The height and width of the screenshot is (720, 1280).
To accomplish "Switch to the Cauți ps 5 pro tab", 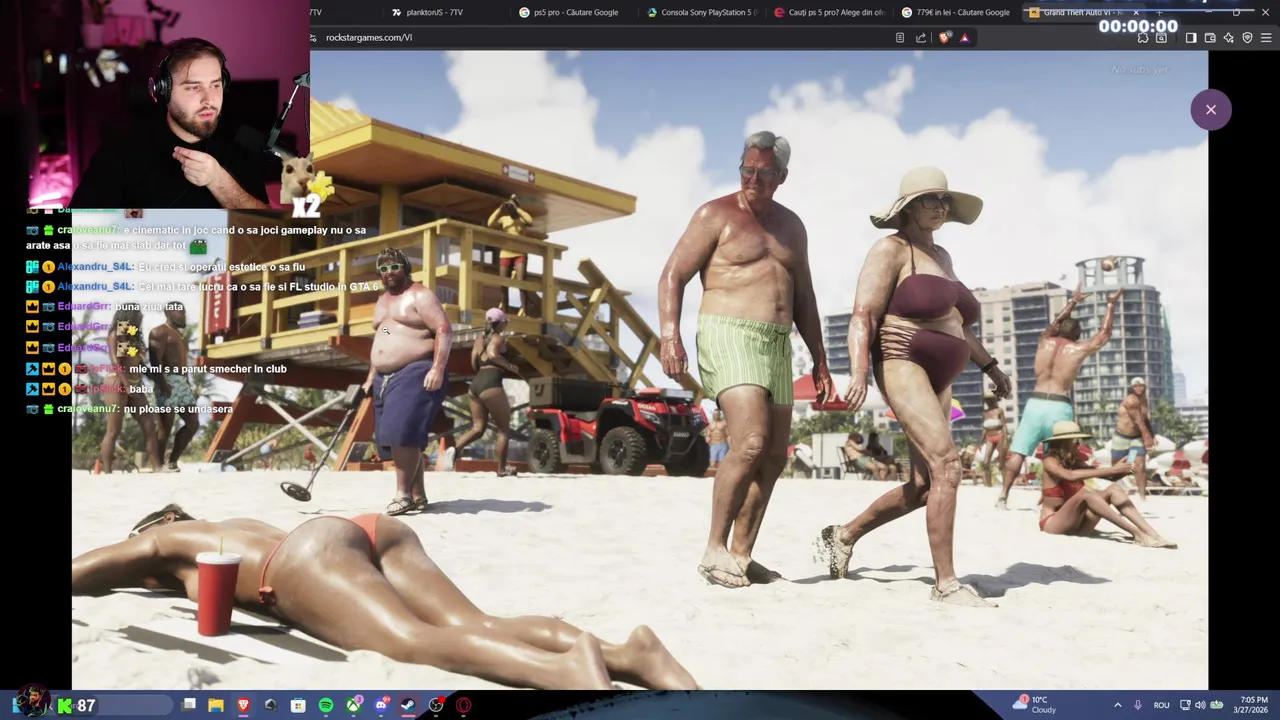I will [x=830, y=12].
